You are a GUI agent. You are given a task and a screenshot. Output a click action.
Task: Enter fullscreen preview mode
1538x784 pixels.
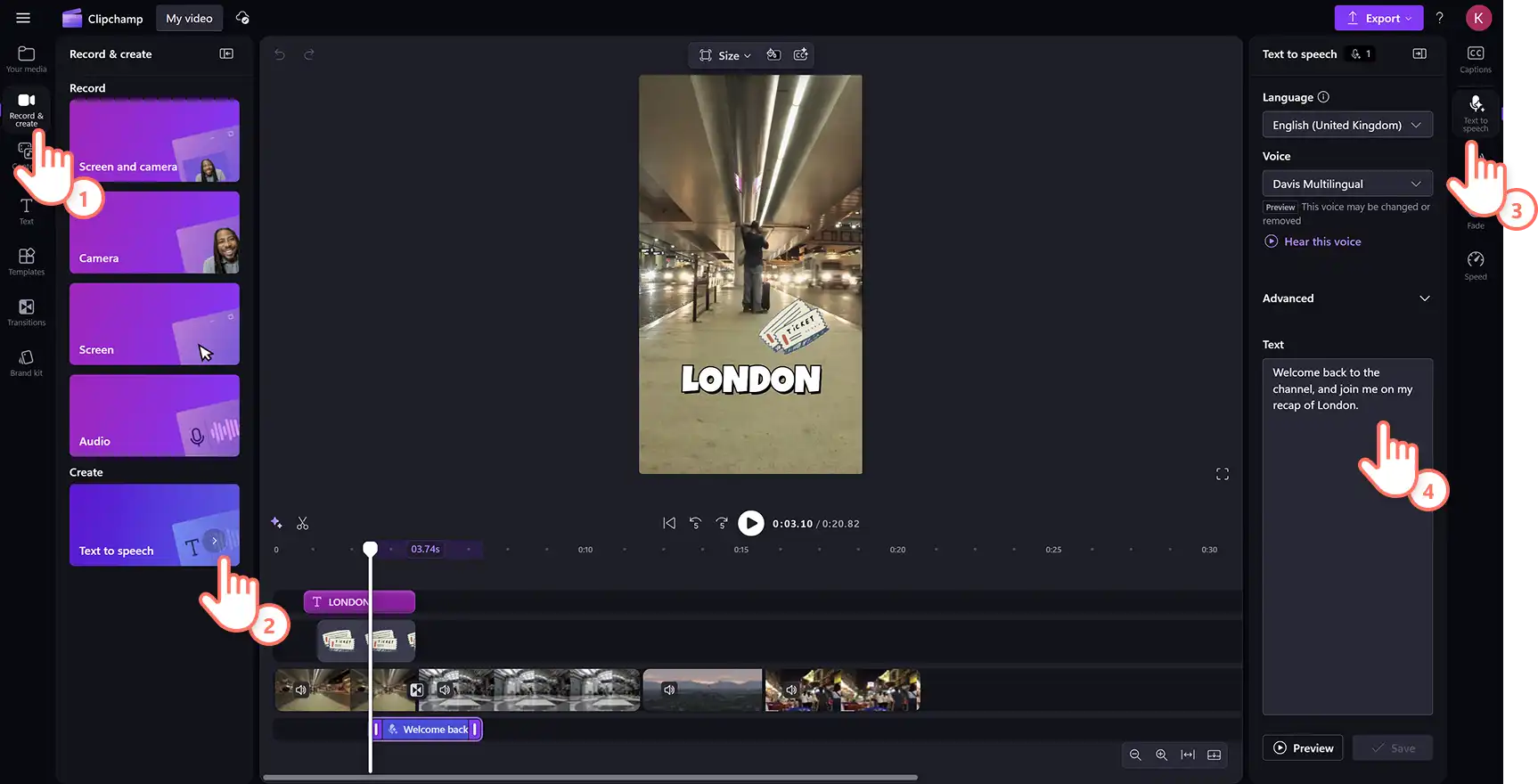[1223, 474]
